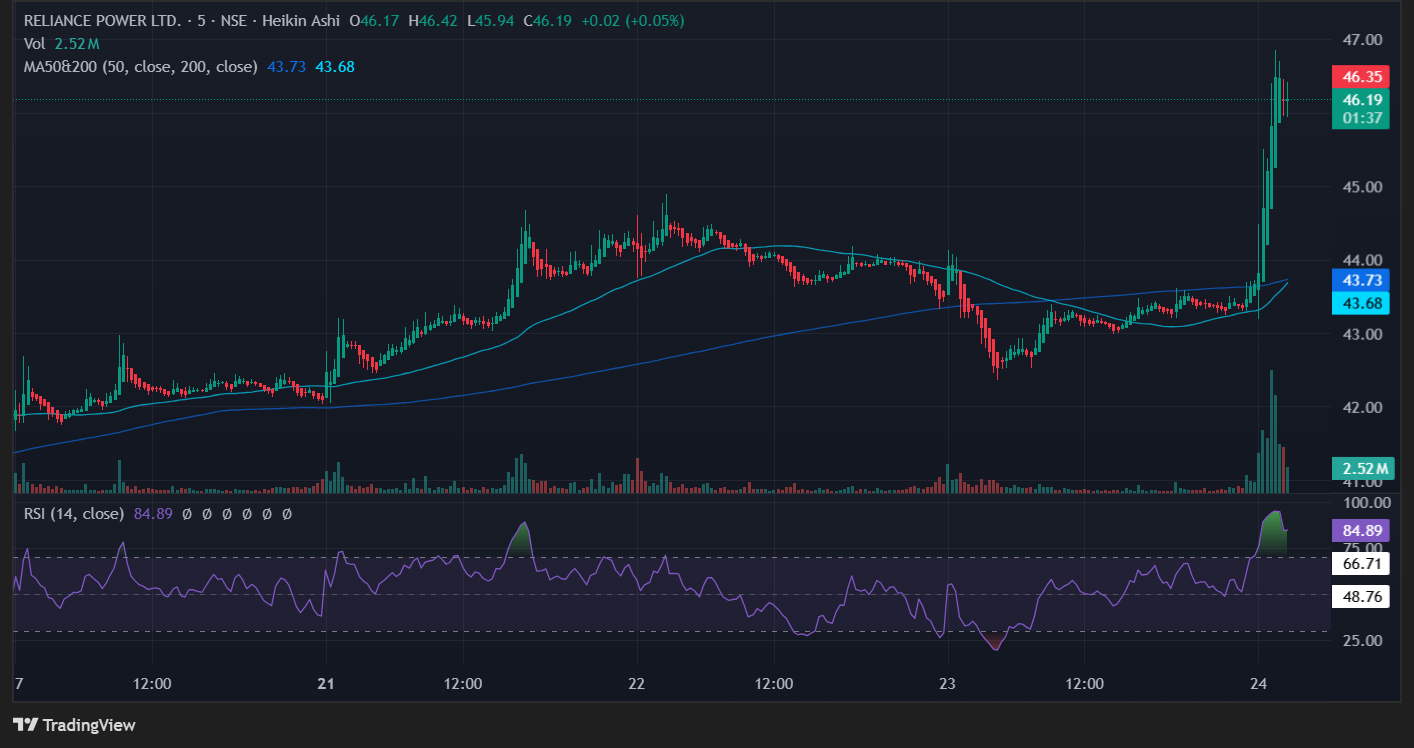The width and height of the screenshot is (1414, 748).
Task: Click the 42.00 price scale mark
Action: (x=1362, y=407)
